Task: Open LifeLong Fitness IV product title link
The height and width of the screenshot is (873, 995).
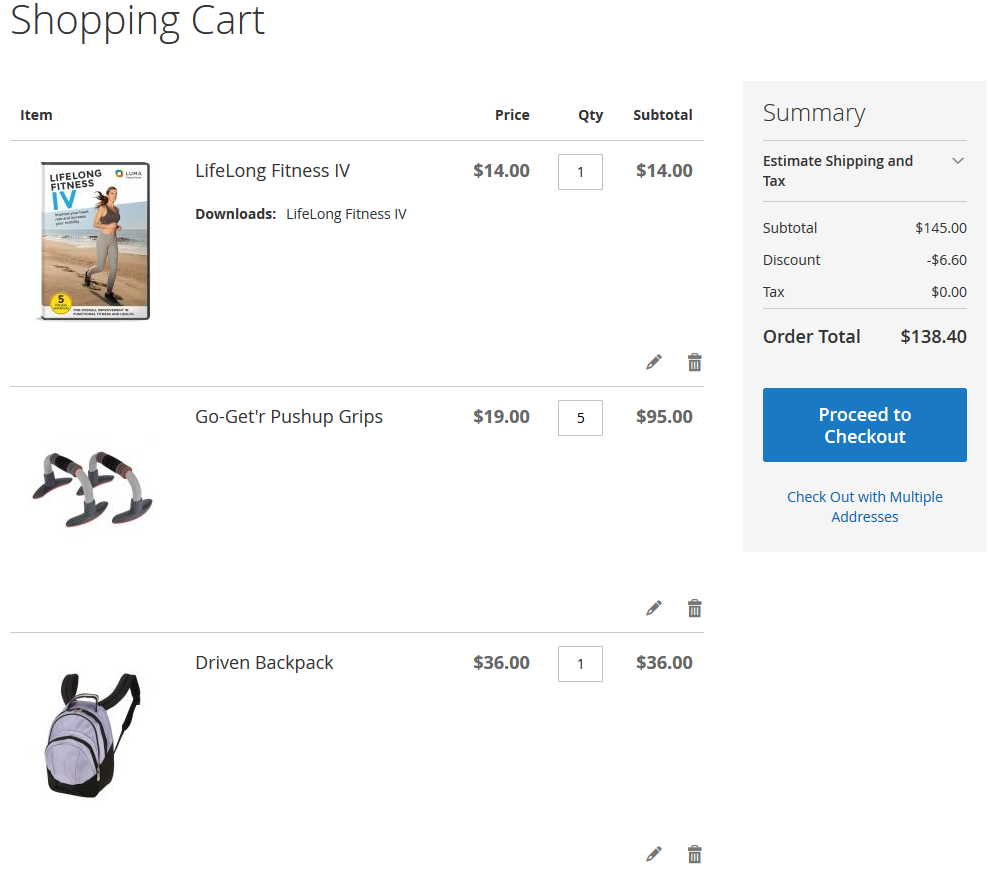Action: point(272,171)
